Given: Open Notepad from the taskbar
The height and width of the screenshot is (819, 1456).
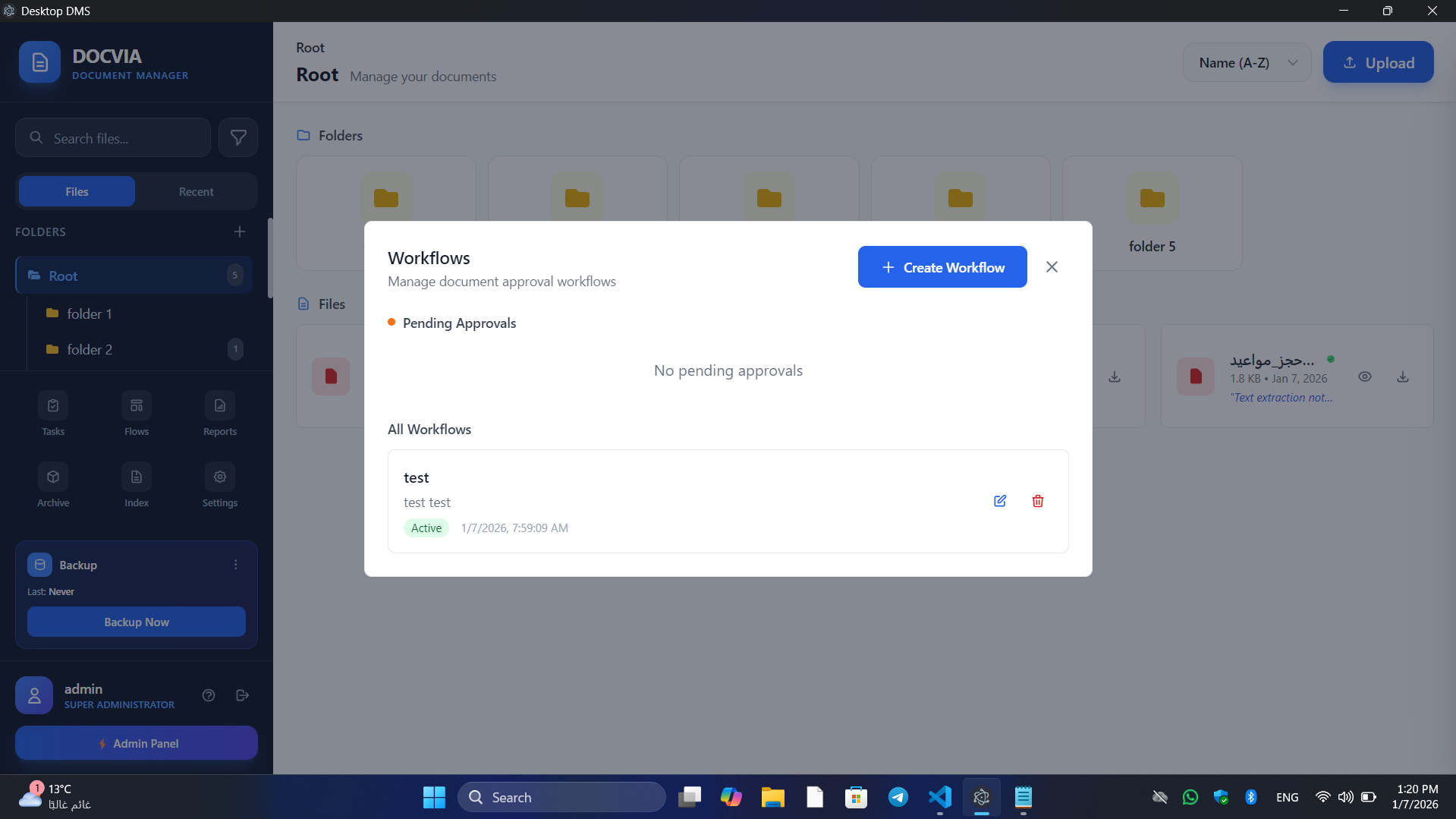Looking at the screenshot, I should click(x=1024, y=797).
